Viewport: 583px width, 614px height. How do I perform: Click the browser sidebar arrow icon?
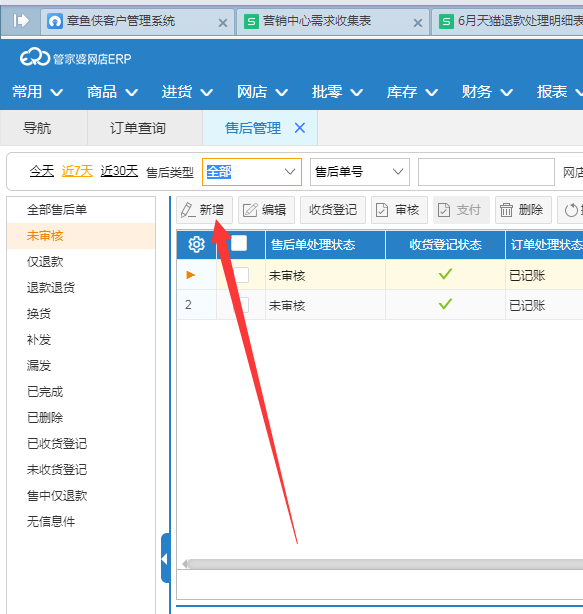pos(20,20)
